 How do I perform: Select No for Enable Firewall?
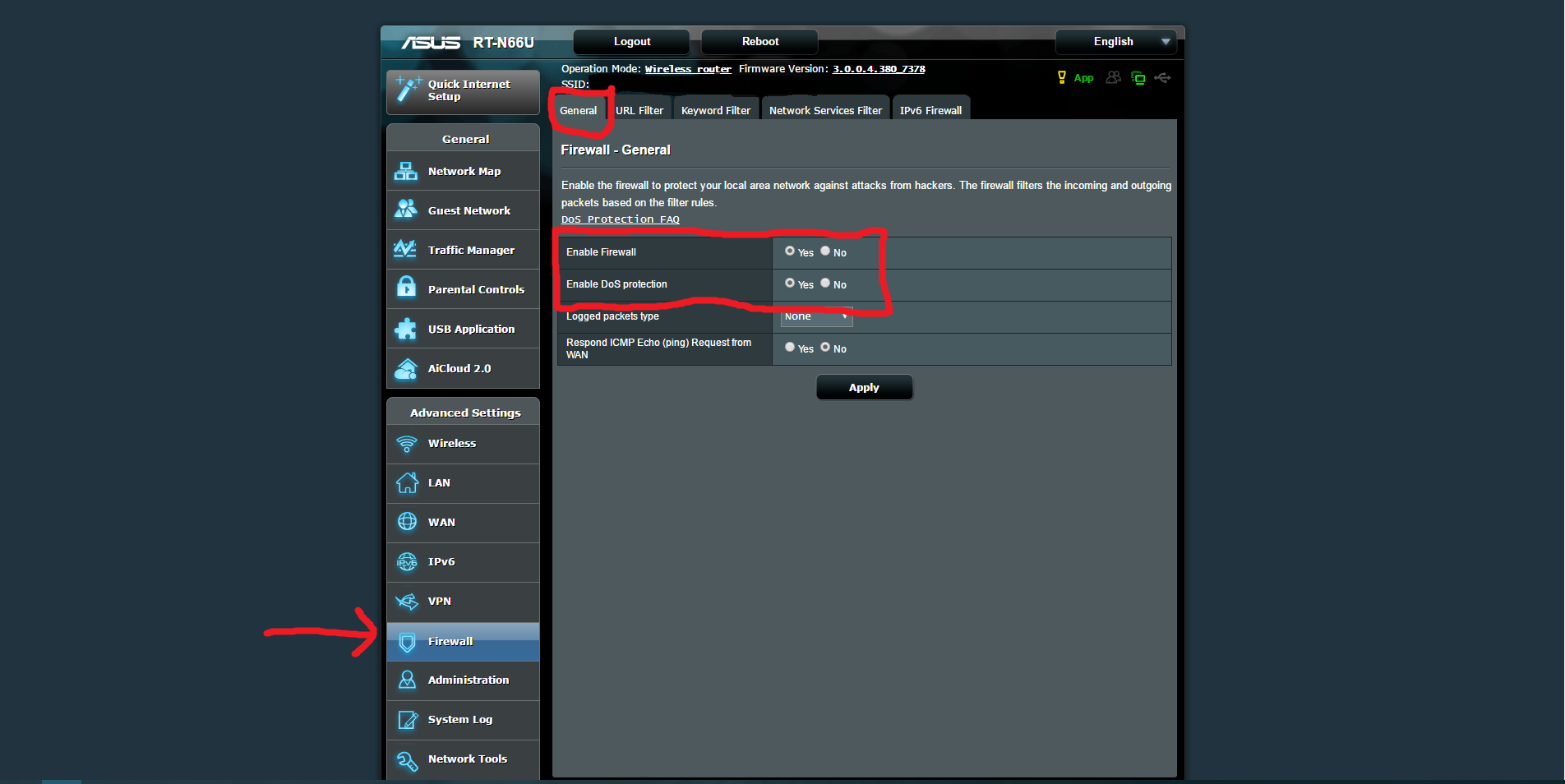tap(825, 251)
